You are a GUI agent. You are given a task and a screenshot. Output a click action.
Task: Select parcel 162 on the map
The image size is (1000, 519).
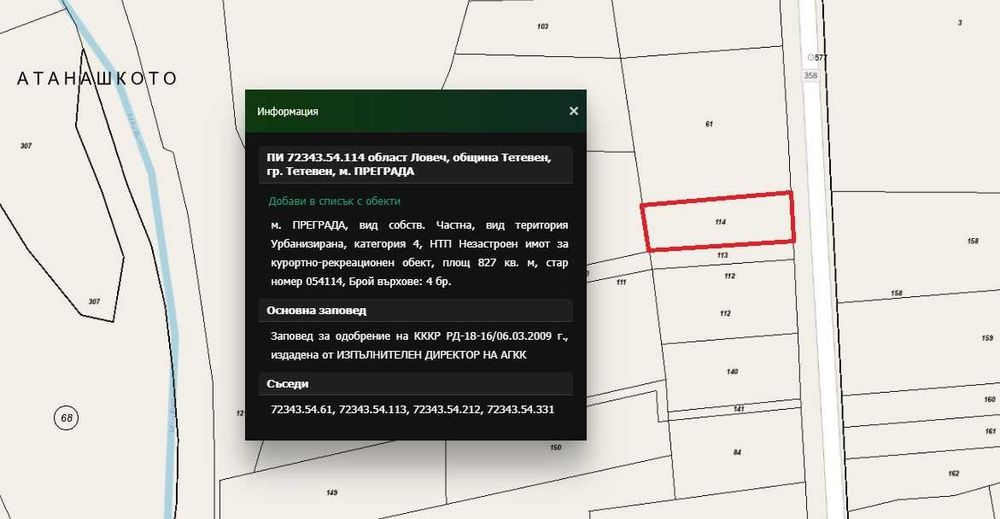click(x=953, y=474)
